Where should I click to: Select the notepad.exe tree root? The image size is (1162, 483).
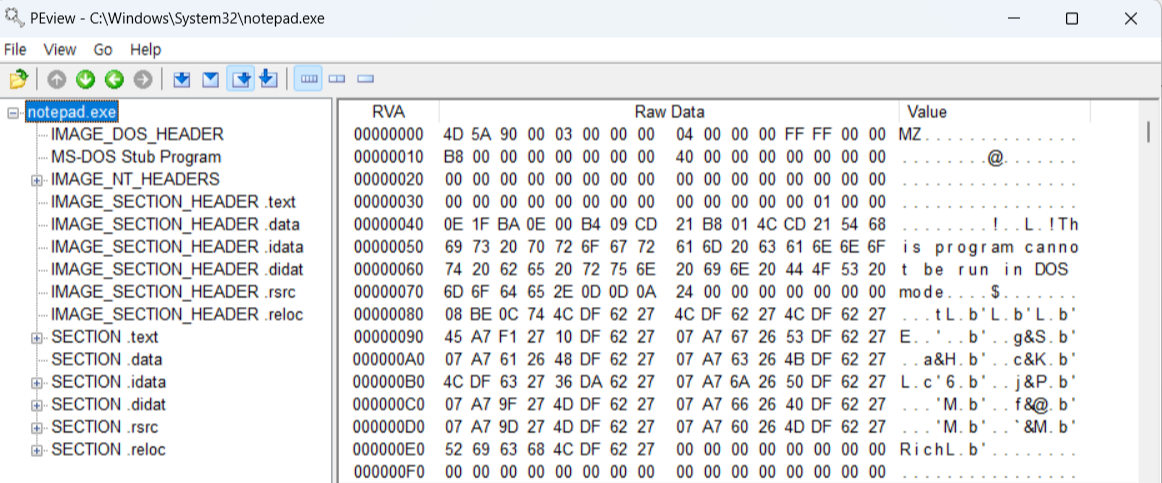pyautogui.click(x=72, y=113)
